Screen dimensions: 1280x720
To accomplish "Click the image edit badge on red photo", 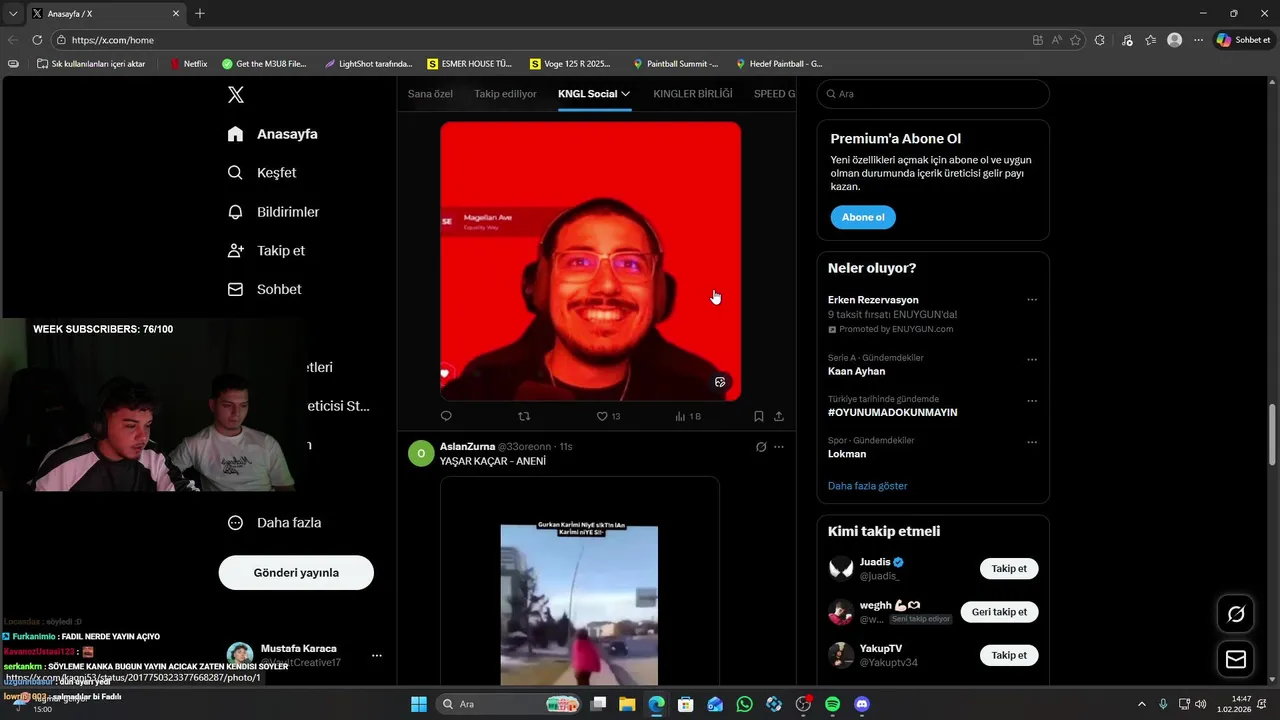I will (x=720, y=382).
